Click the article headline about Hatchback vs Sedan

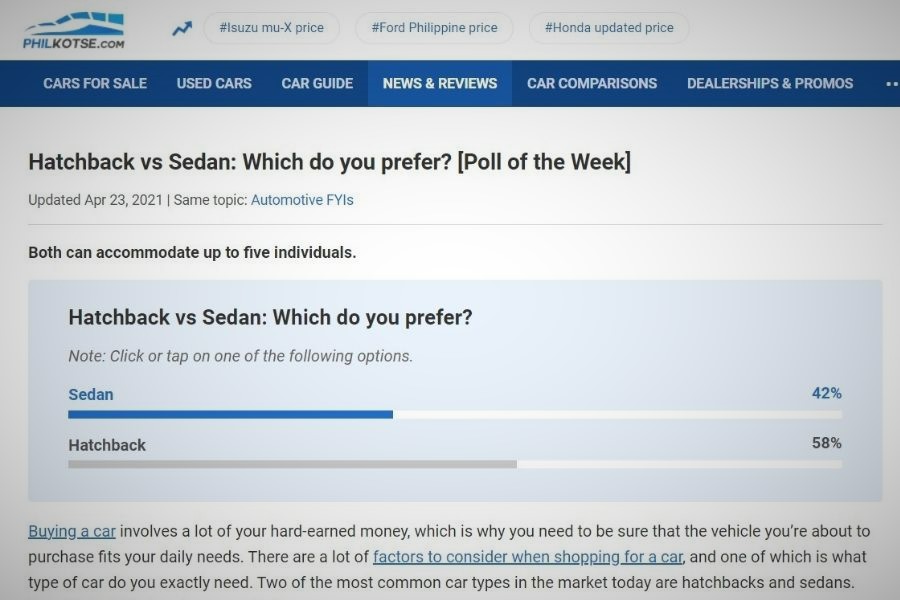329,162
